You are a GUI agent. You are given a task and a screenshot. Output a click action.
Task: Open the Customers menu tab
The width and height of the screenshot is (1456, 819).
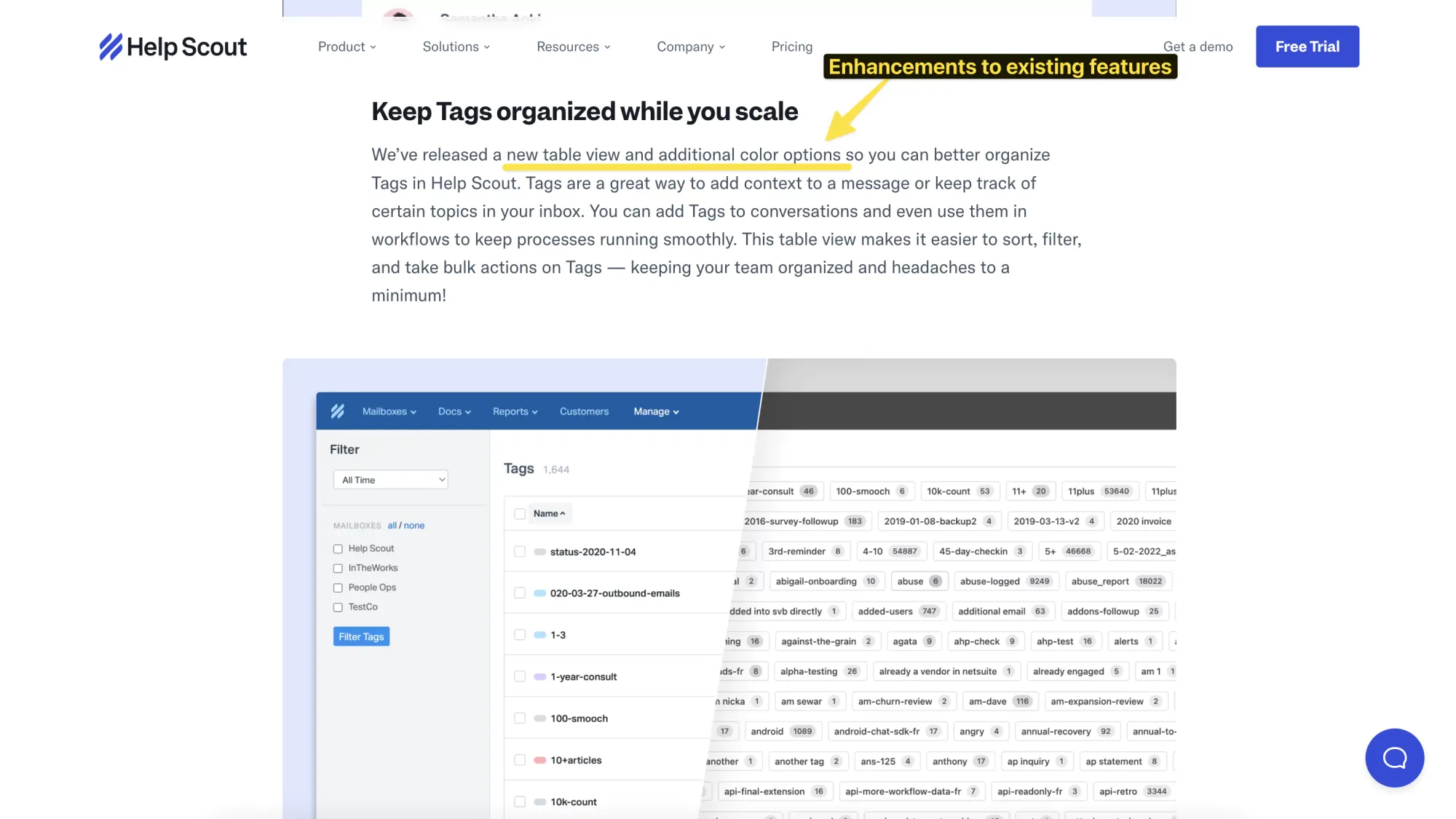pyautogui.click(x=583, y=410)
